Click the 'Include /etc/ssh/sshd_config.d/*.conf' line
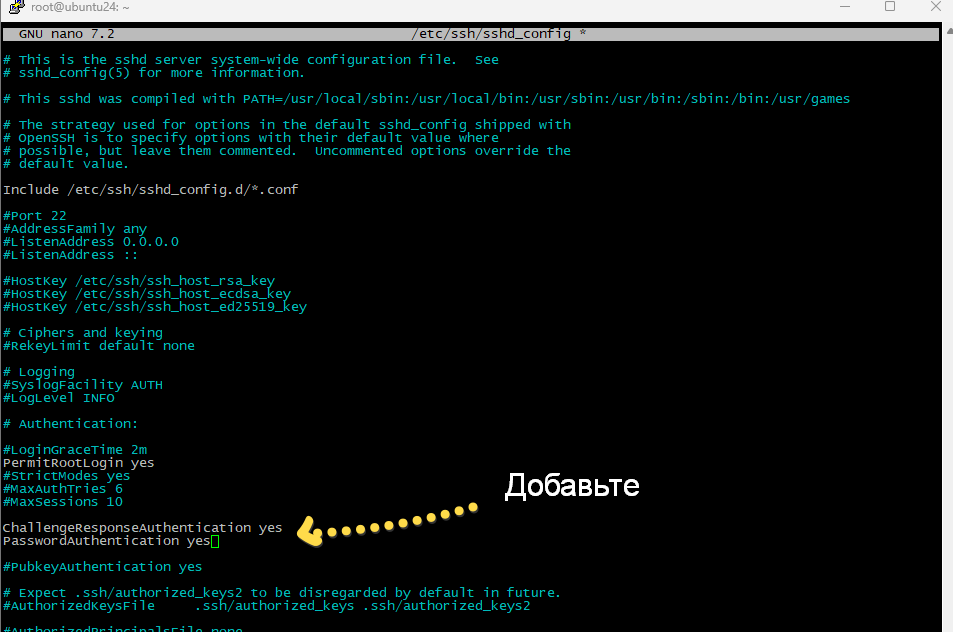 pyautogui.click(x=150, y=189)
